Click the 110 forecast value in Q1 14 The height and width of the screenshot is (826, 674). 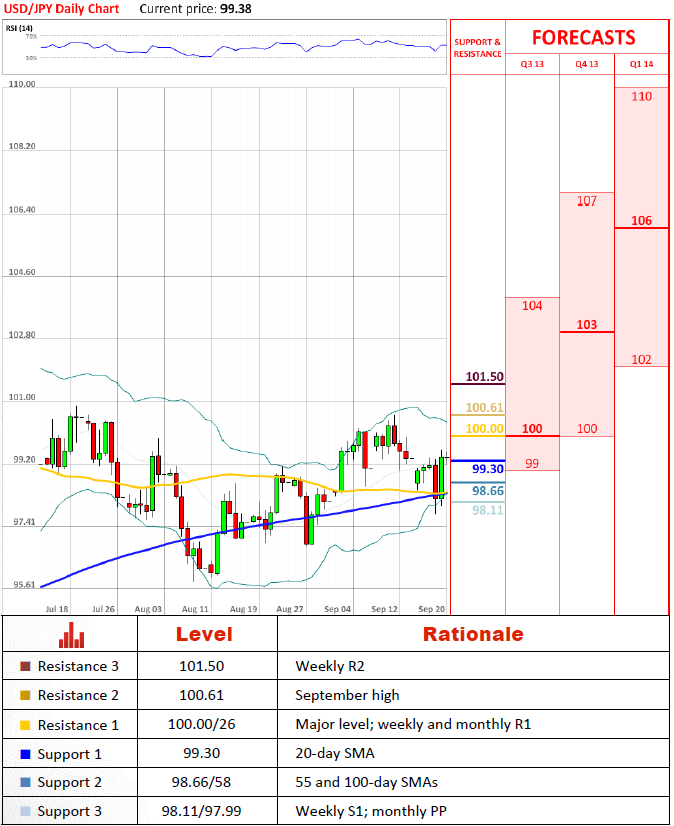pyautogui.click(x=642, y=97)
